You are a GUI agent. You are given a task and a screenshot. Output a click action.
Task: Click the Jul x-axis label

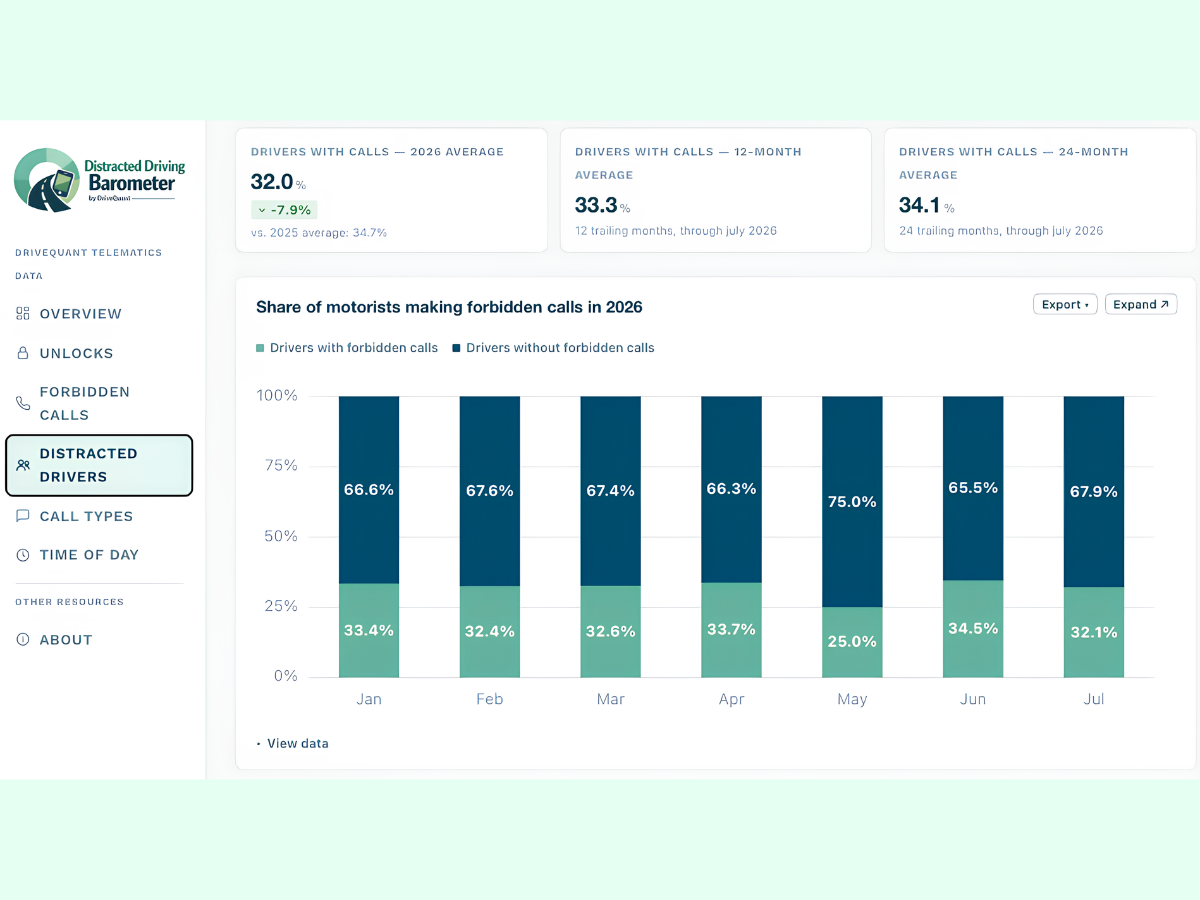1094,699
